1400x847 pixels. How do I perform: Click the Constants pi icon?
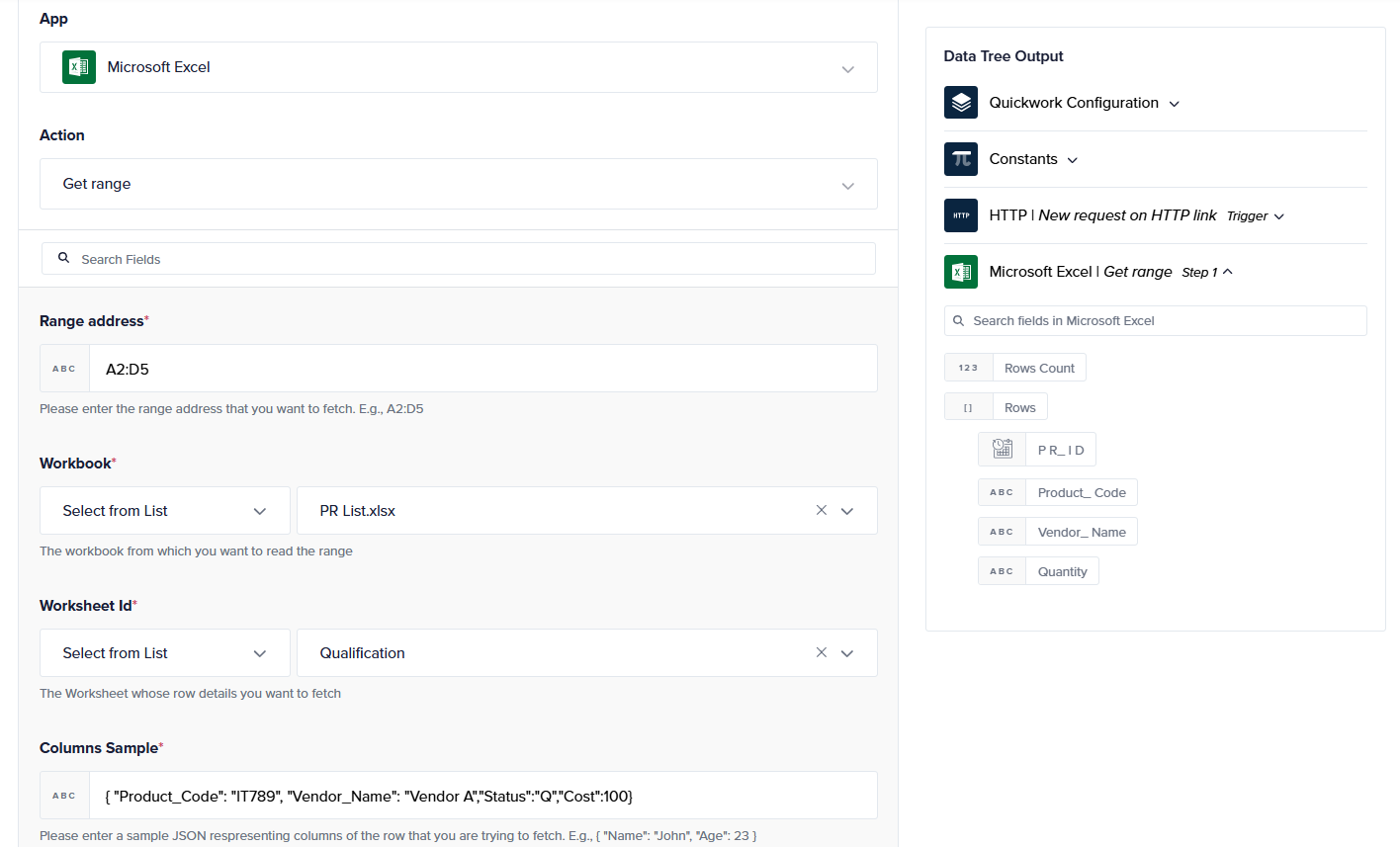[961, 159]
